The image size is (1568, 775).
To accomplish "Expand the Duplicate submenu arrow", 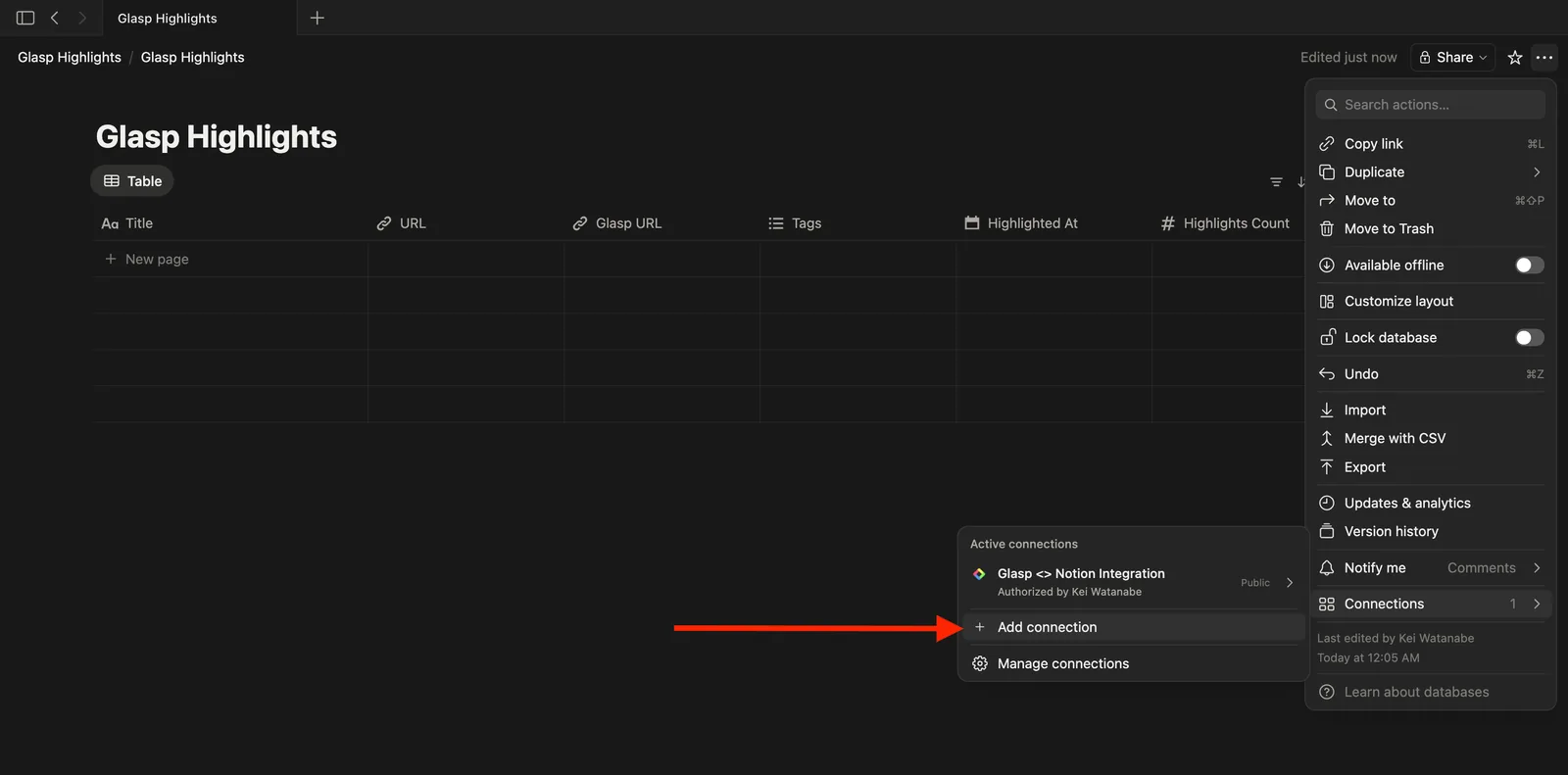I will point(1537,172).
